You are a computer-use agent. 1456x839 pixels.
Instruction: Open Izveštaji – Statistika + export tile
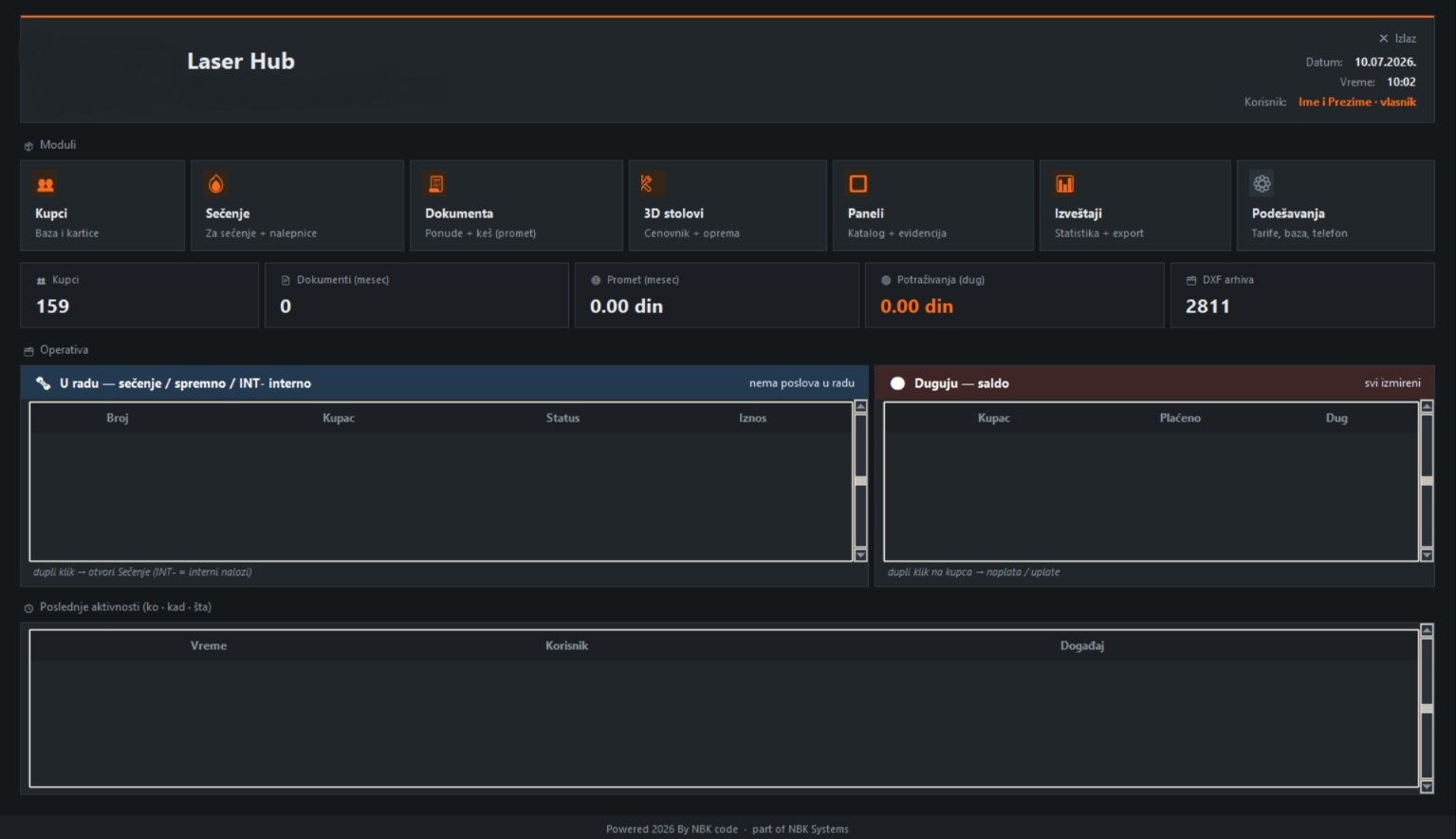click(x=1135, y=206)
